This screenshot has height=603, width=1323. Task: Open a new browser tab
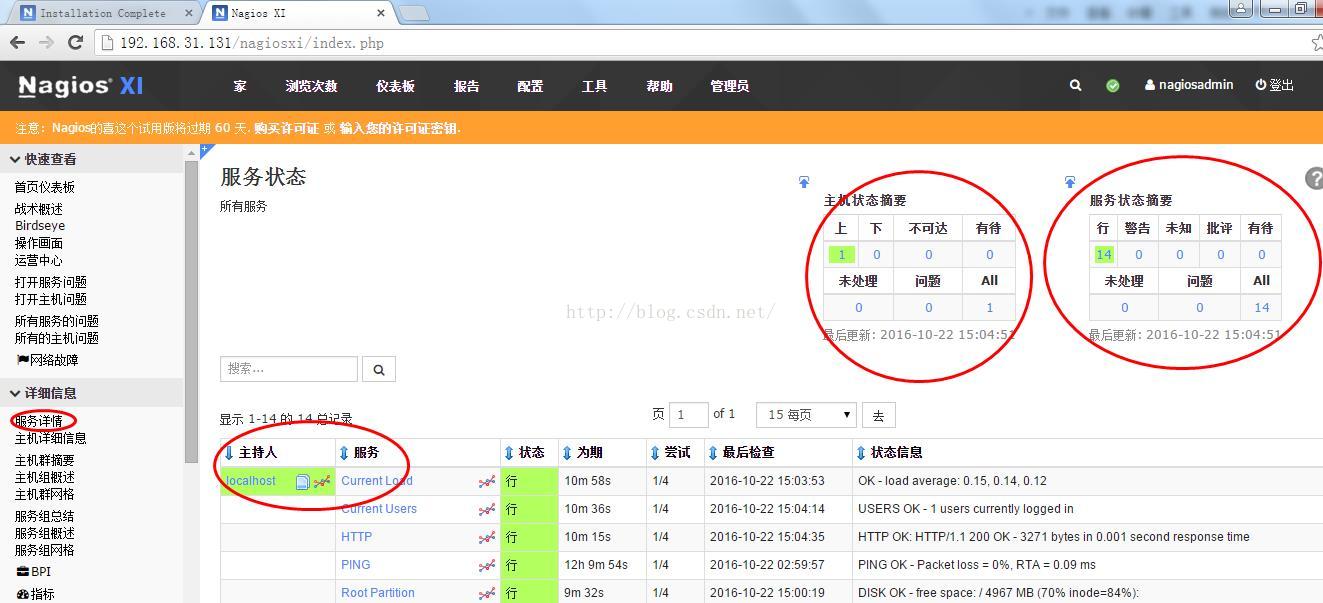click(414, 13)
